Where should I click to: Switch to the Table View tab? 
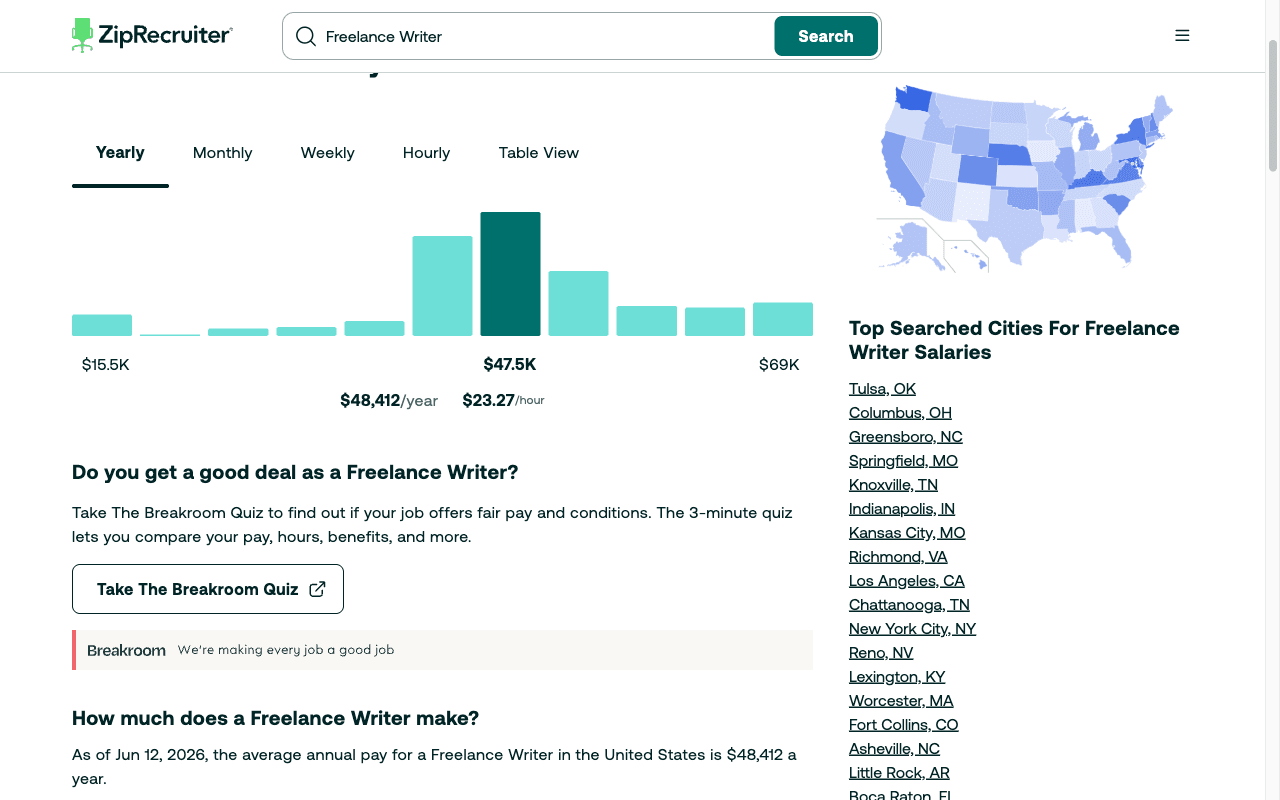pyautogui.click(x=539, y=153)
